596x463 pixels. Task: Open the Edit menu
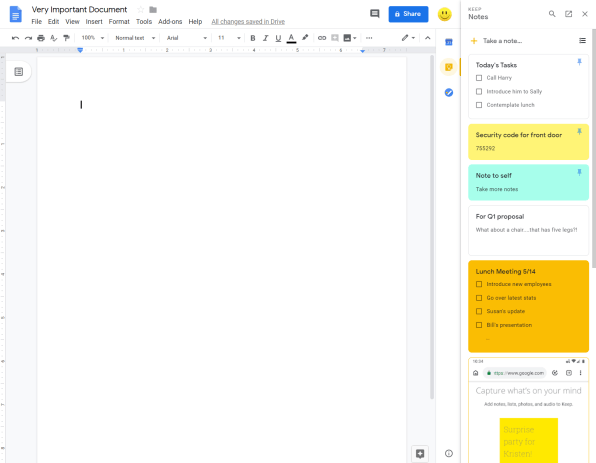click(x=53, y=22)
